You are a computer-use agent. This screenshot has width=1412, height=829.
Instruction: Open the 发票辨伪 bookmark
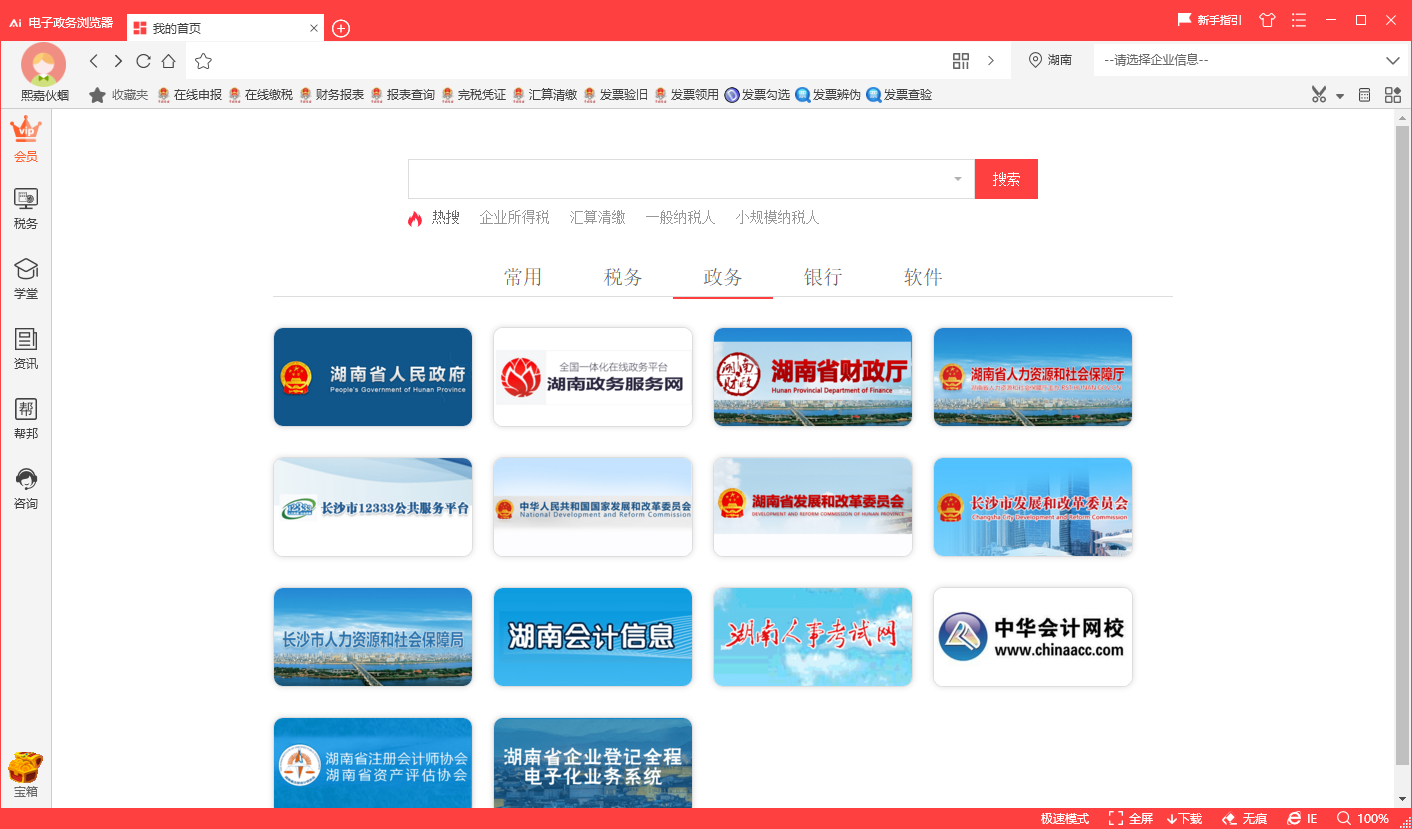[828, 95]
